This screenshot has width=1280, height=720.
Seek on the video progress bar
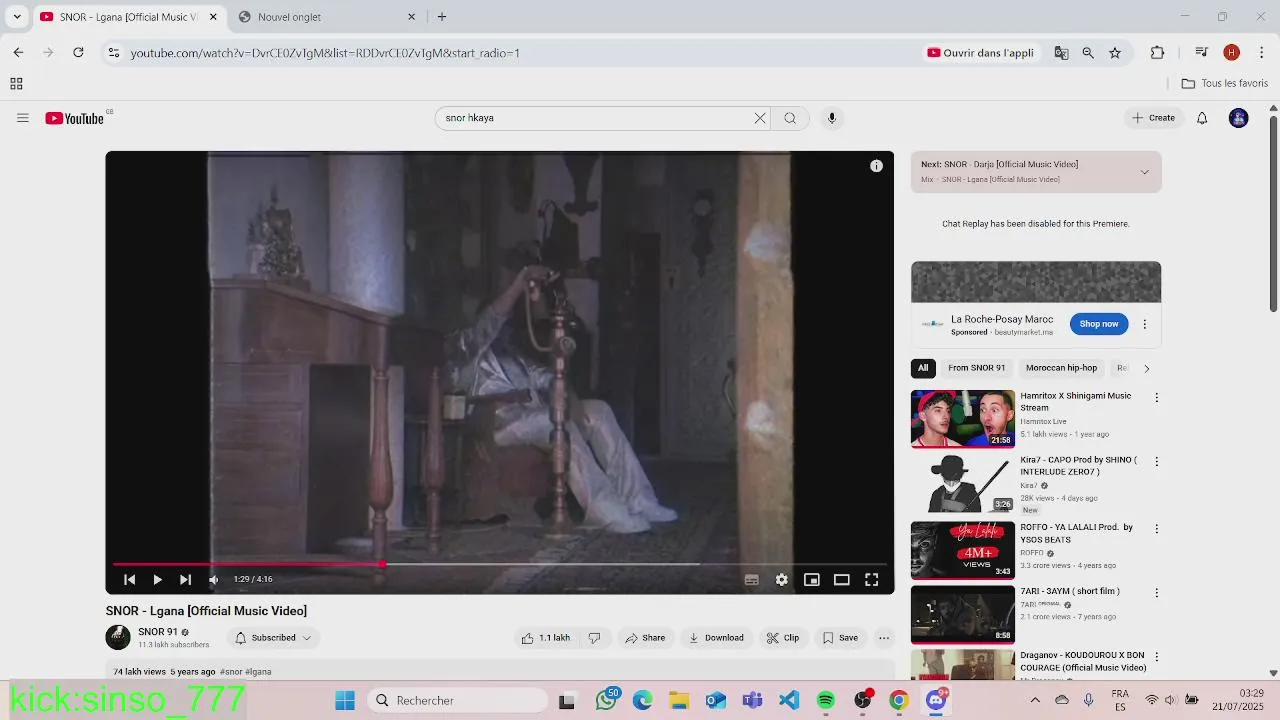pyautogui.click(x=500, y=564)
